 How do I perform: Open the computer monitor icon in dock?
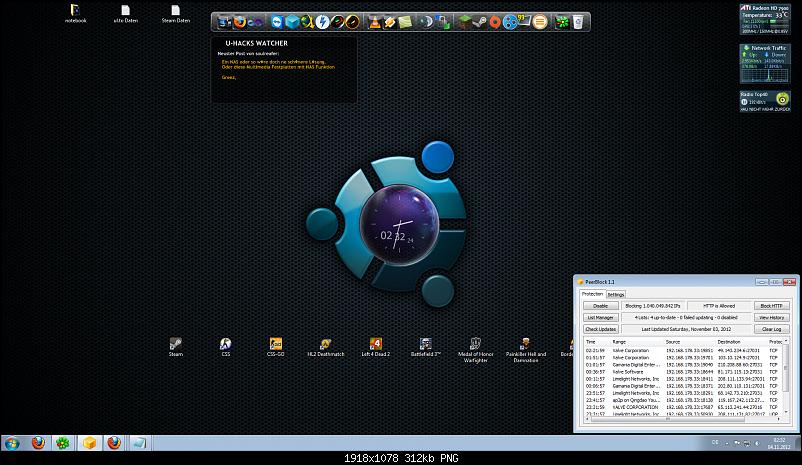224,22
